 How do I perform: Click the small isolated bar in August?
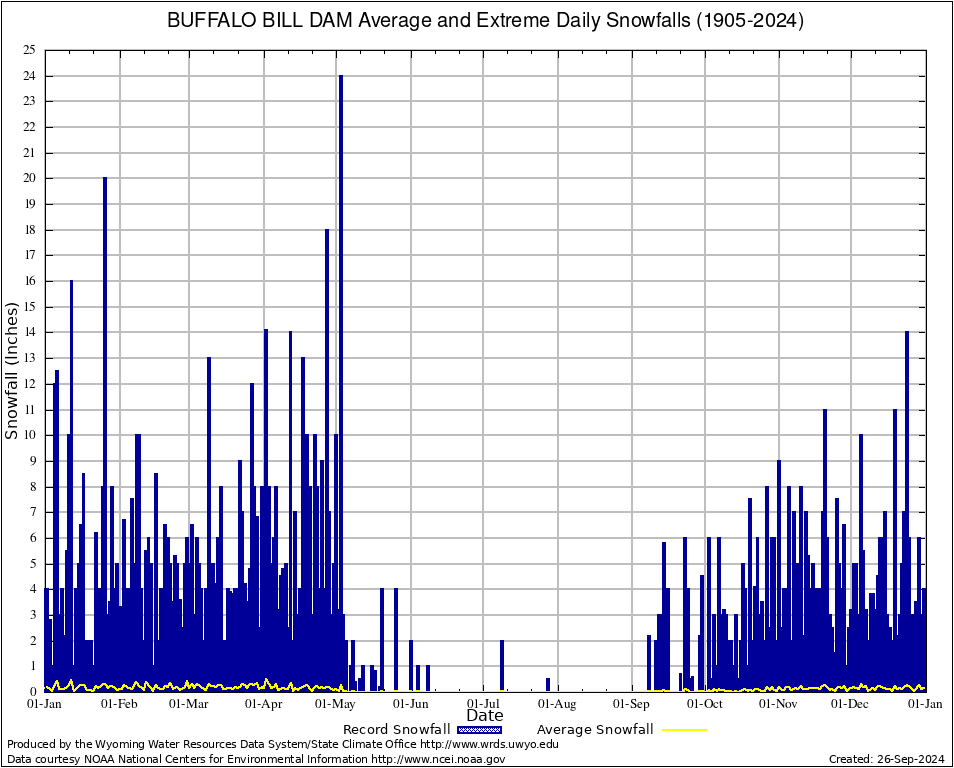click(548, 684)
